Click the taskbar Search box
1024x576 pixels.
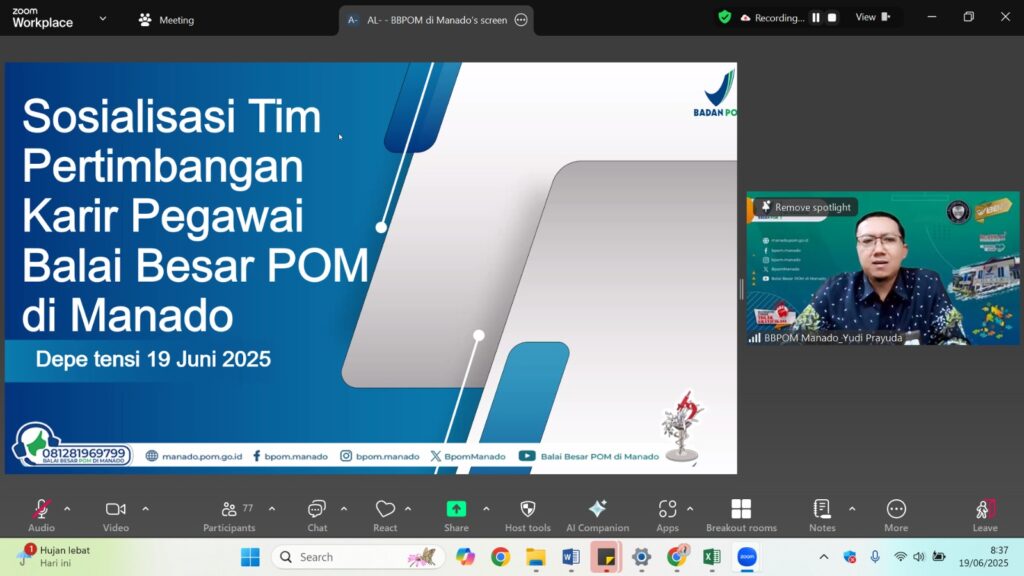358,557
